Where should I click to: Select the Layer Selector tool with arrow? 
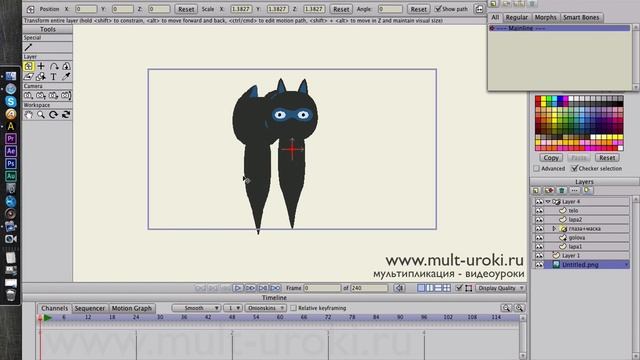(x=41, y=76)
